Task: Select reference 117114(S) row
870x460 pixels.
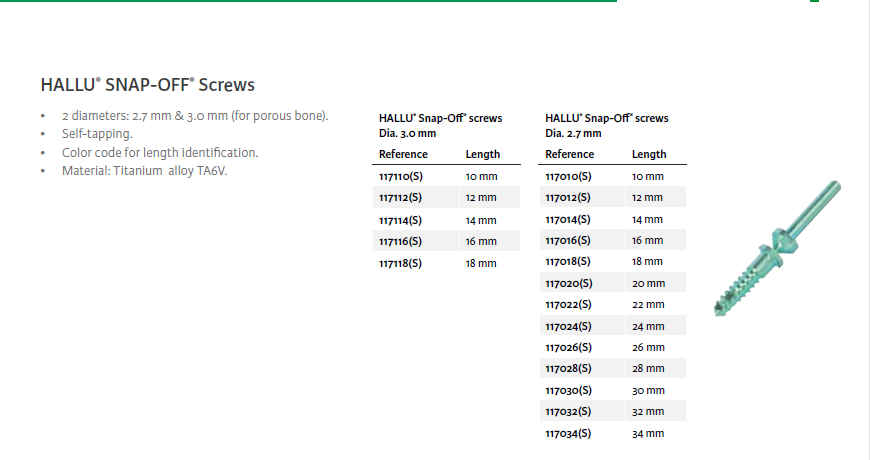Action: point(400,220)
